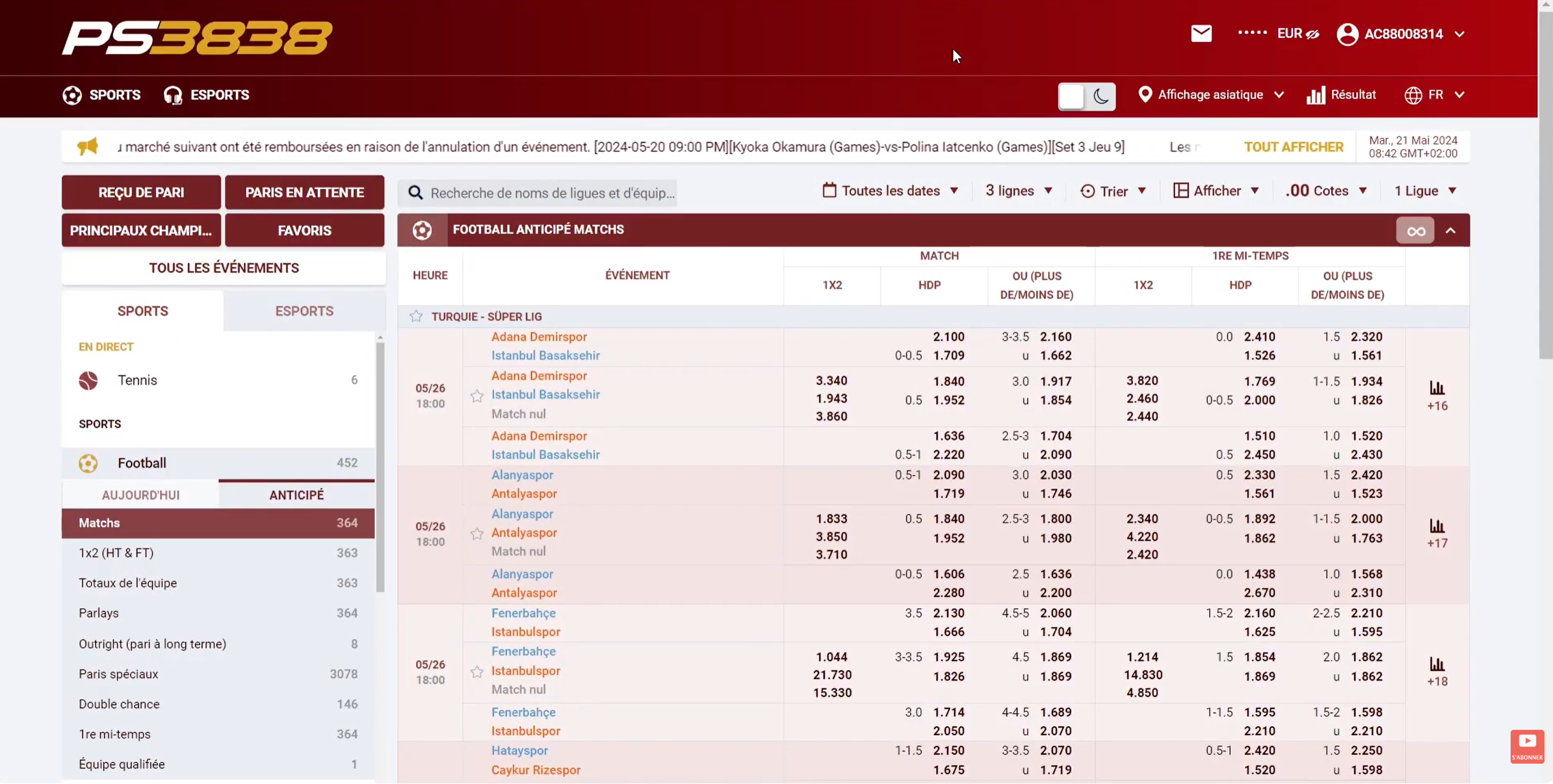The image size is (1553, 784).
Task: Open the Affichage asiatique dropdown
Action: tap(1210, 94)
